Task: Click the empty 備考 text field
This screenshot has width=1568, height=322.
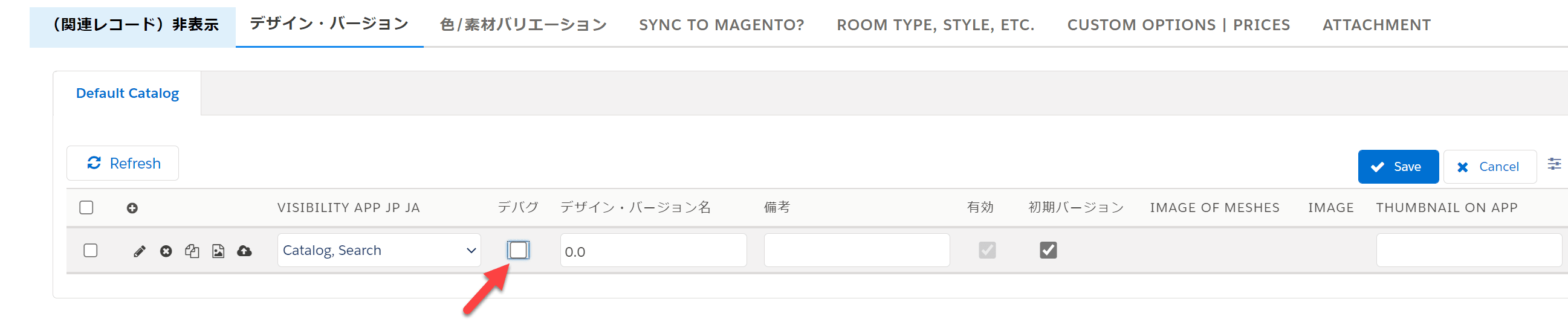Action: coord(857,251)
